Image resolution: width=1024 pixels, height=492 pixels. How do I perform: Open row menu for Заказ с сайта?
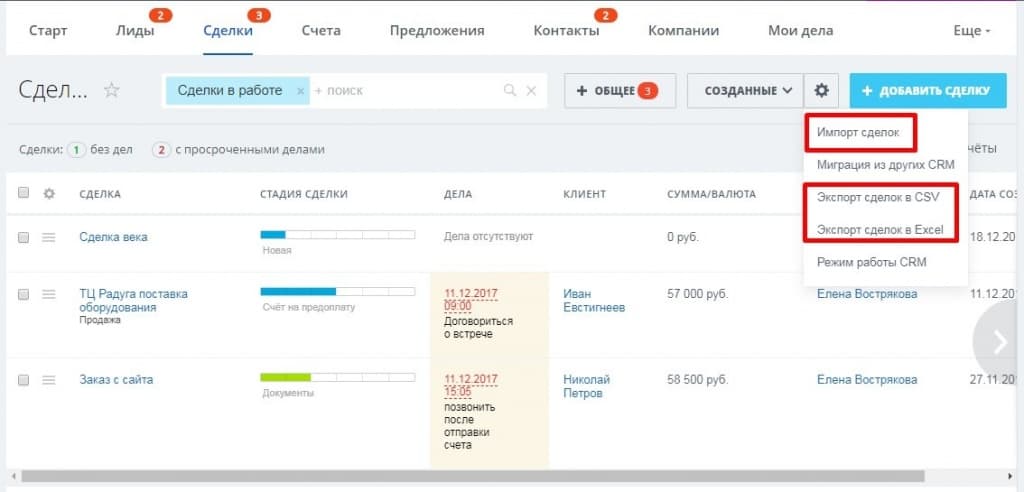point(48,380)
